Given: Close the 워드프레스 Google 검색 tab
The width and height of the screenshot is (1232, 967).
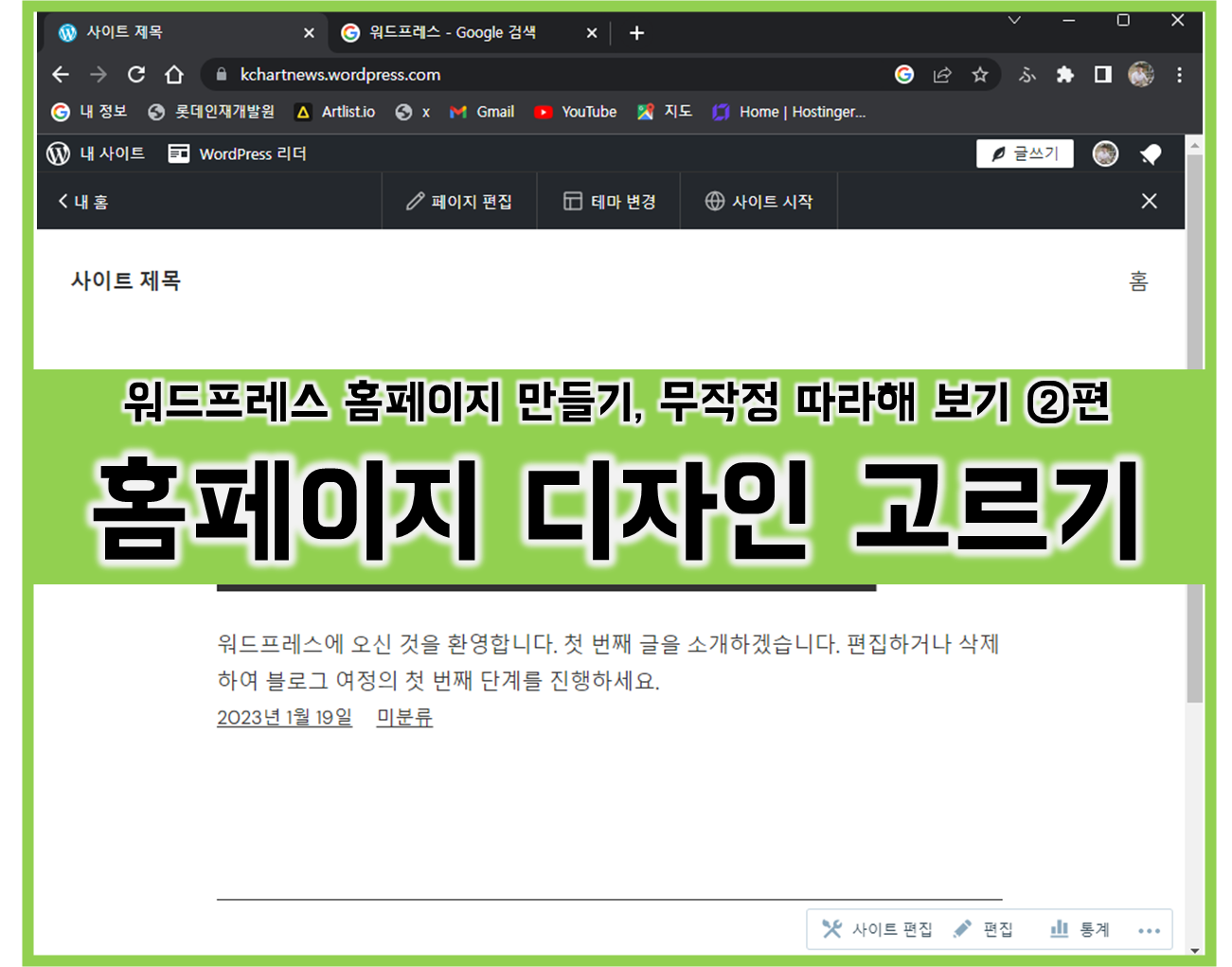Looking at the screenshot, I should 592,33.
